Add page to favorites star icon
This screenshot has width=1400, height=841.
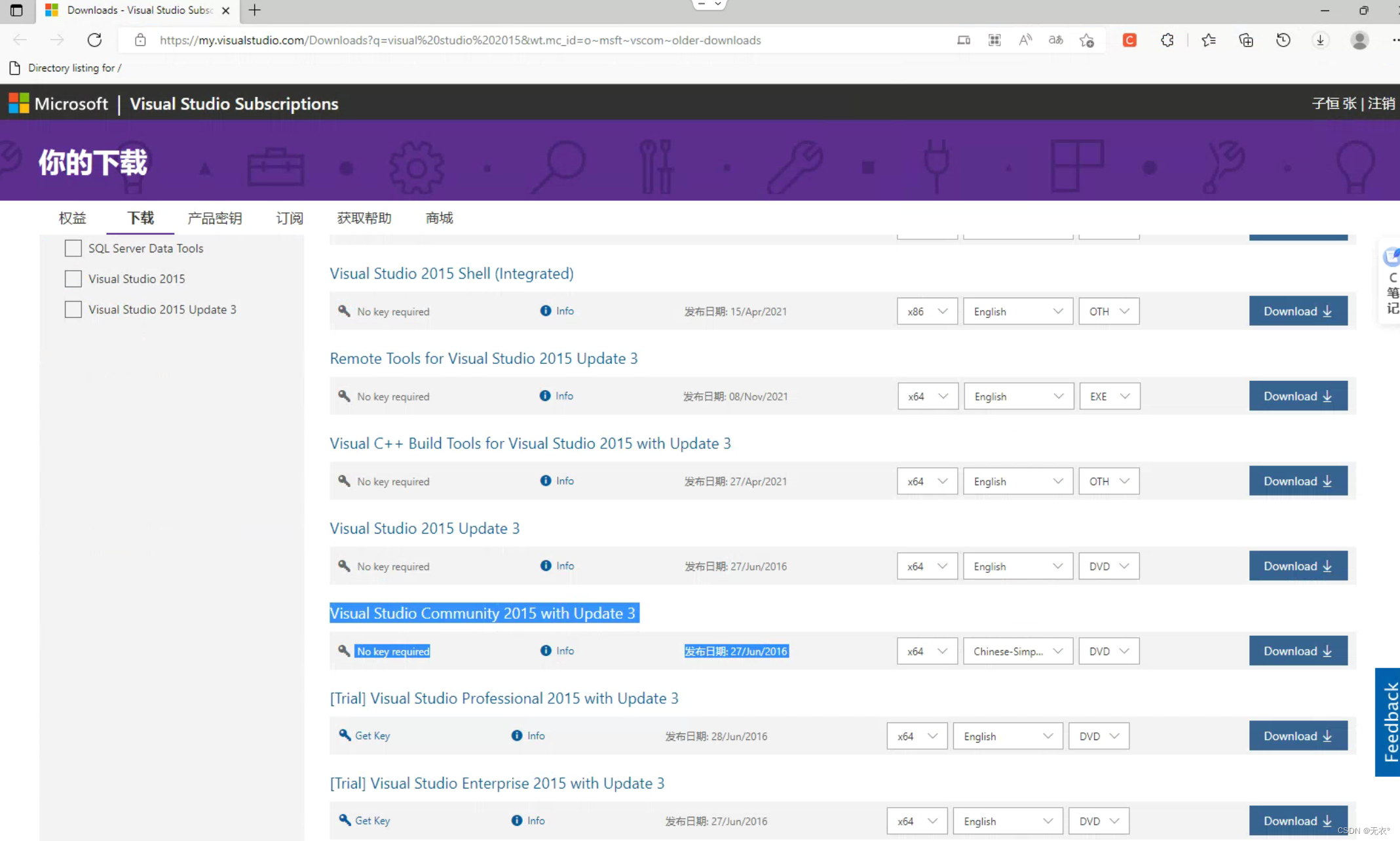point(1087,40)
